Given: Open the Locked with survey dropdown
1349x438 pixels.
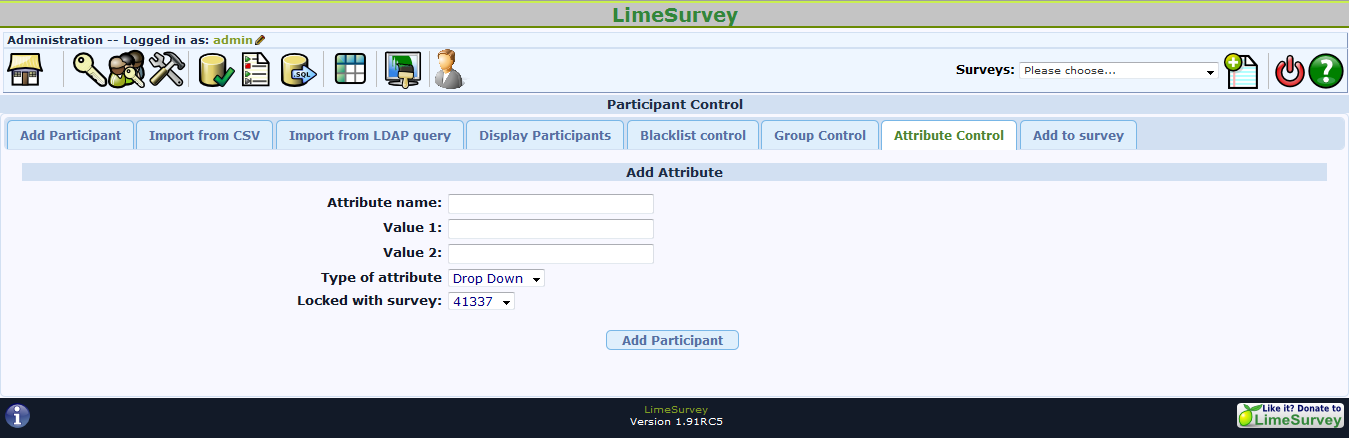Looking at the screenshot, I should [481, 301].
